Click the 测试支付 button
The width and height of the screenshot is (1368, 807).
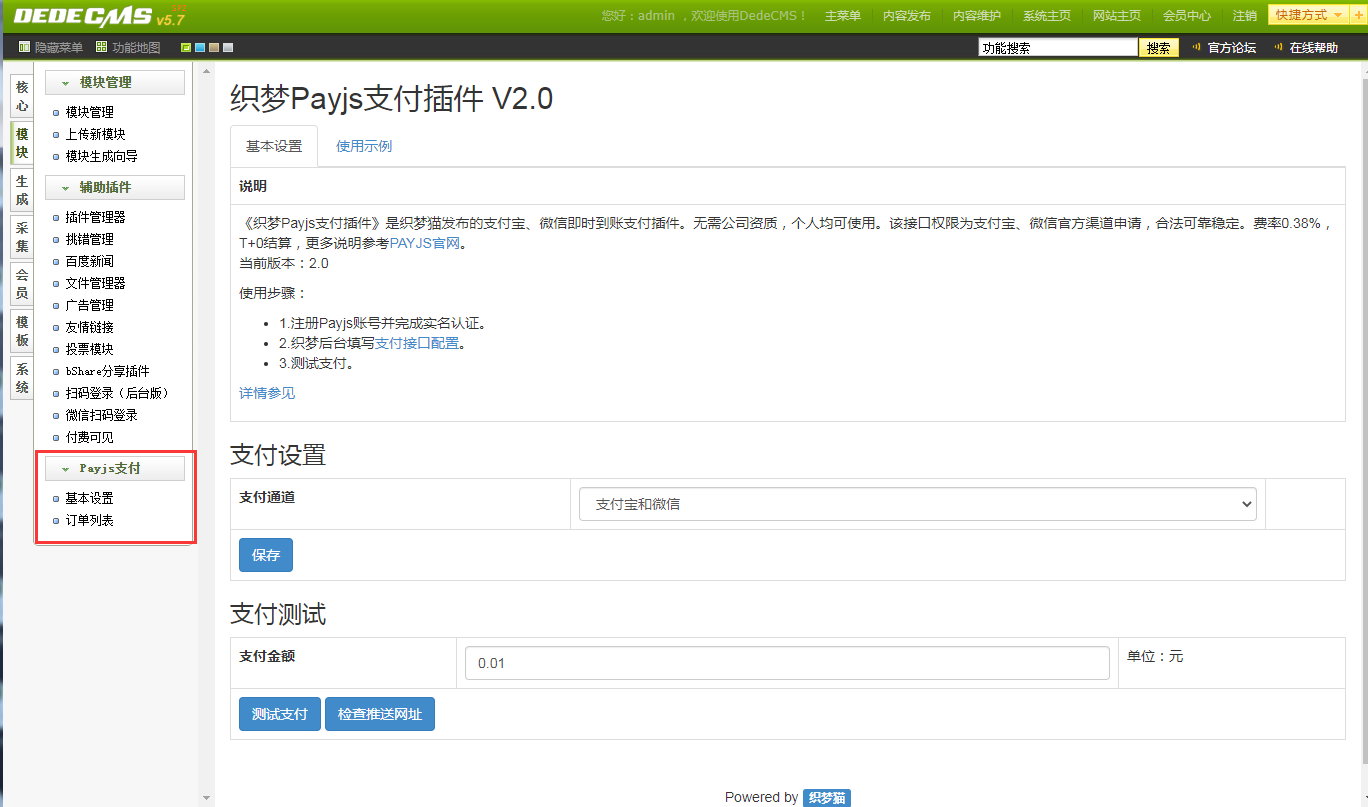click(x=280, y=714)
